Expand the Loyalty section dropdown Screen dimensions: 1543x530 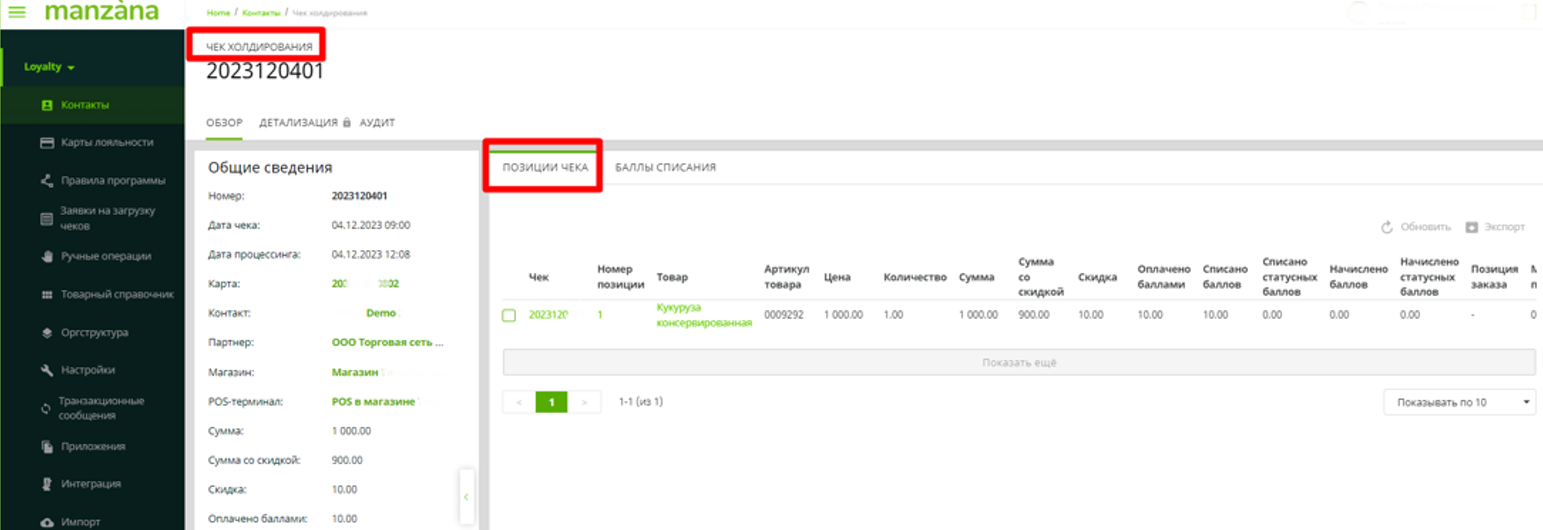[x=50, y=67]
